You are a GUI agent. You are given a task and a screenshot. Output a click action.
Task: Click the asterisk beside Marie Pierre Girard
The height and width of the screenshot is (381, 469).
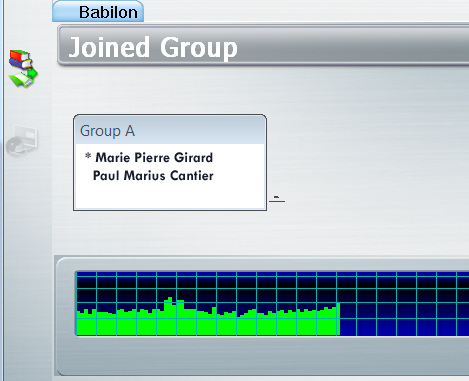pos(88,156)
